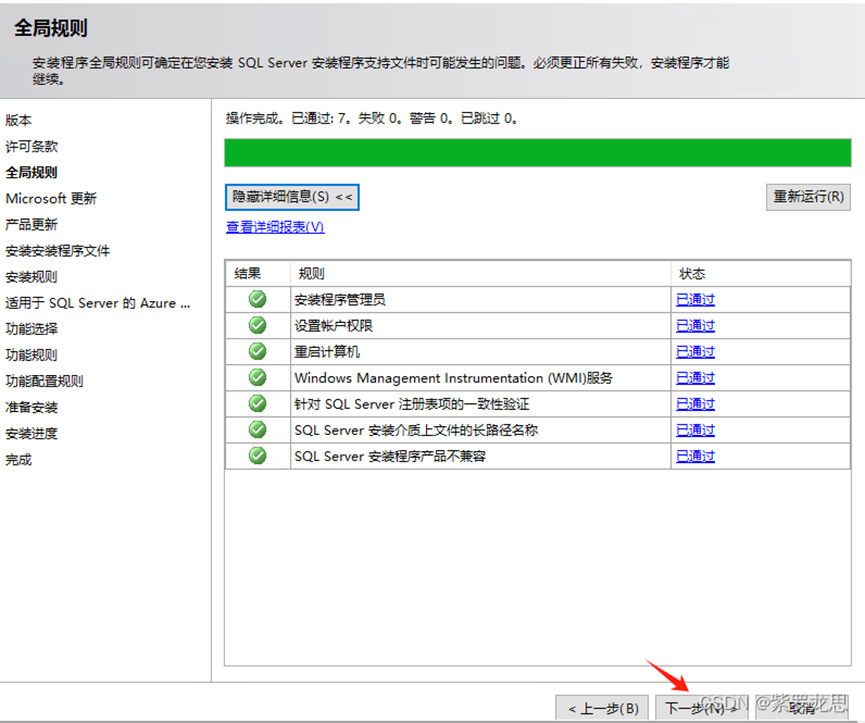Viewport: 865px width, 723px height.
Task: Select 全局规则 step in sidebar
Action: tap(31, 173)
